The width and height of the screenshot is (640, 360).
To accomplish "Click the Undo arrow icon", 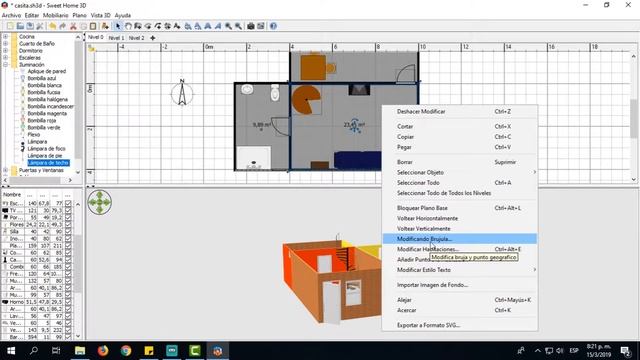I will [53, 26].
